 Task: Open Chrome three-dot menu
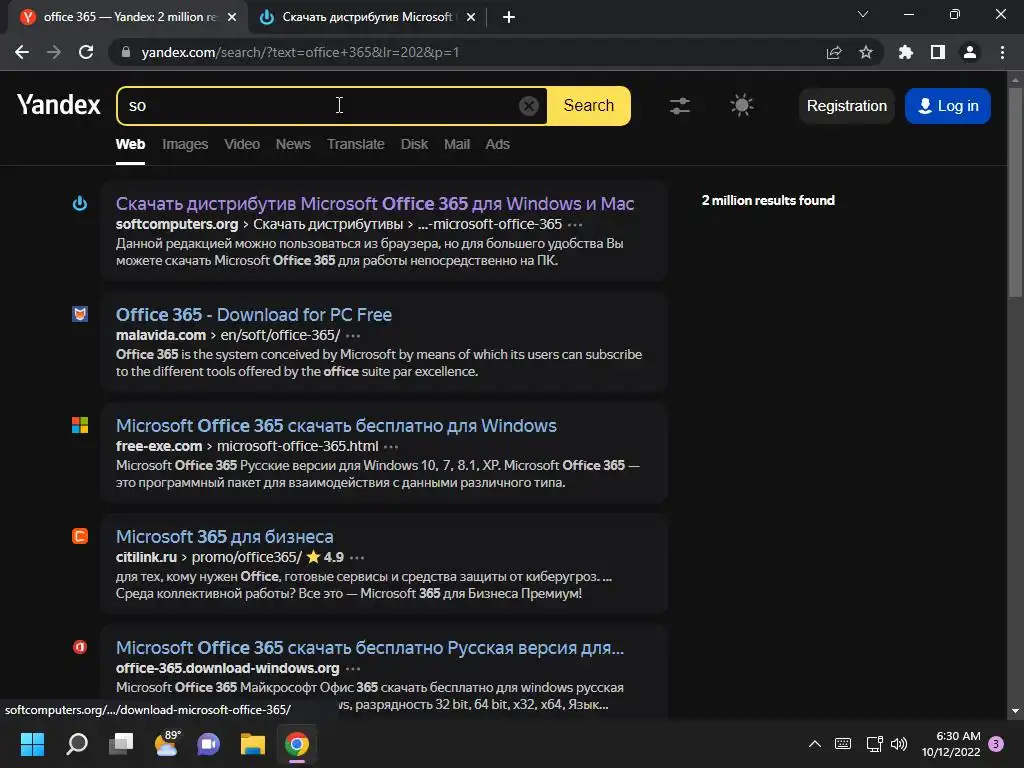click(1002, 52)
